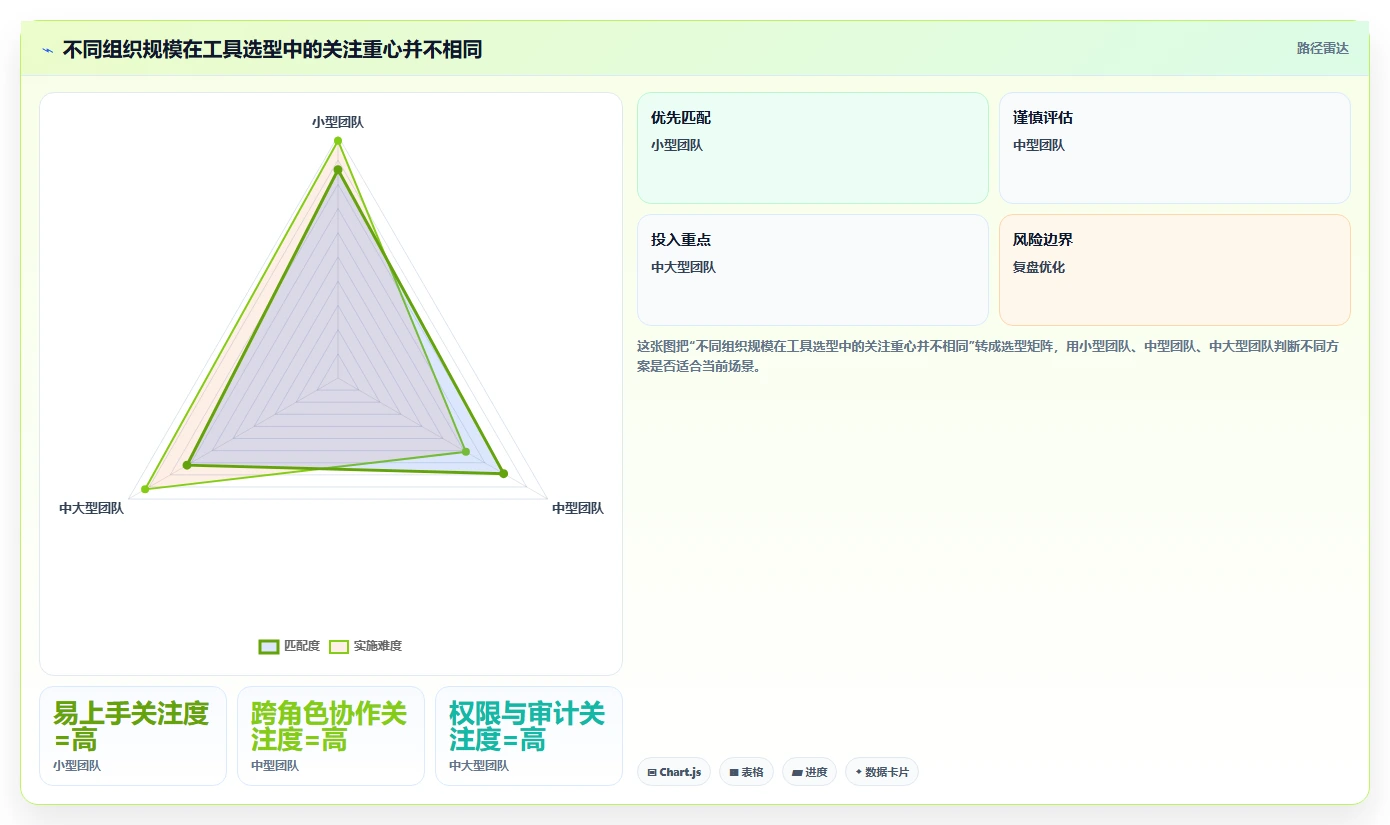Screen dimensions: 1390x825
Task: Toggle the 实施难度 legend item
Action: (x=366, y=646)
